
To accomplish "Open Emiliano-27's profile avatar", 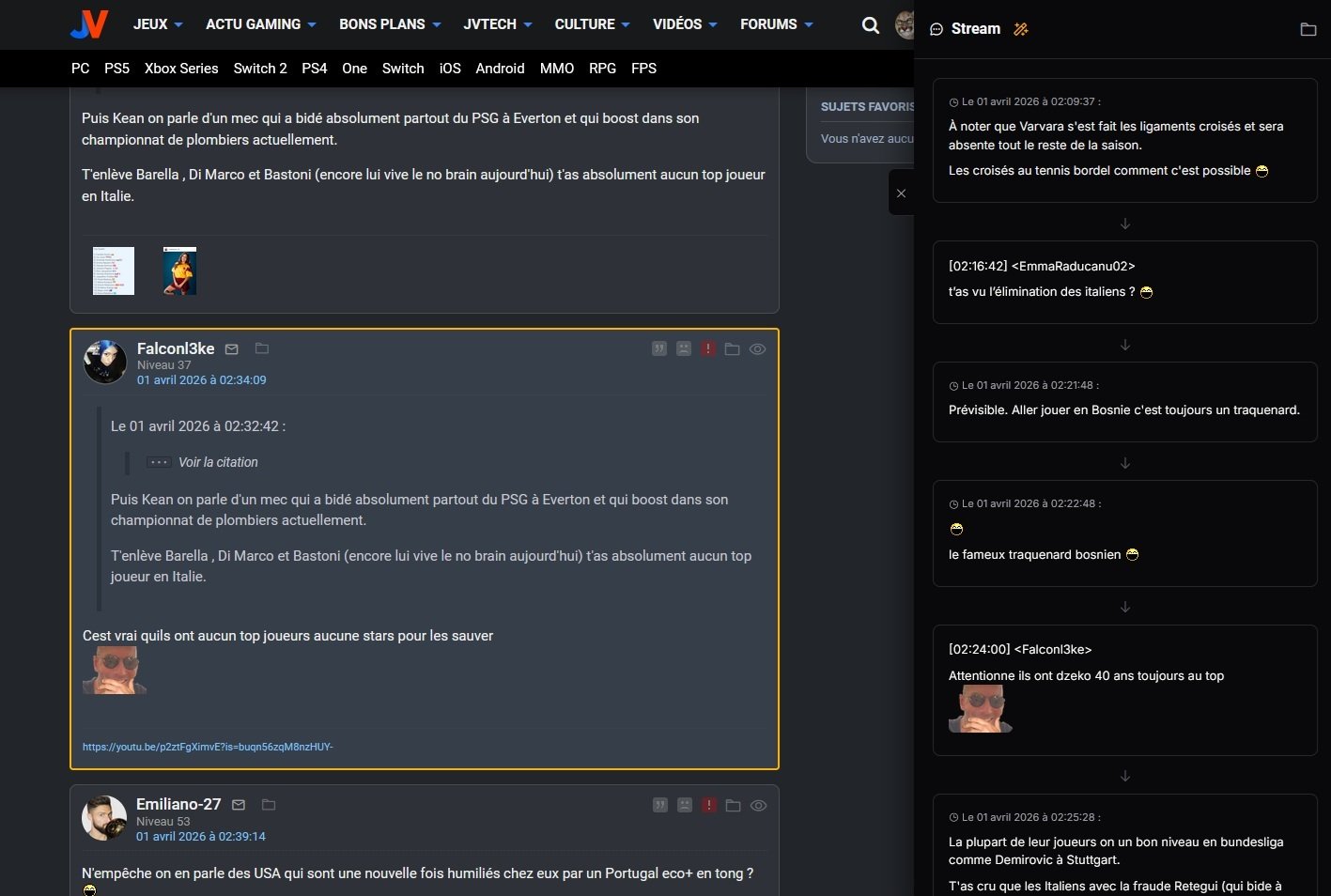I will 104,818.
